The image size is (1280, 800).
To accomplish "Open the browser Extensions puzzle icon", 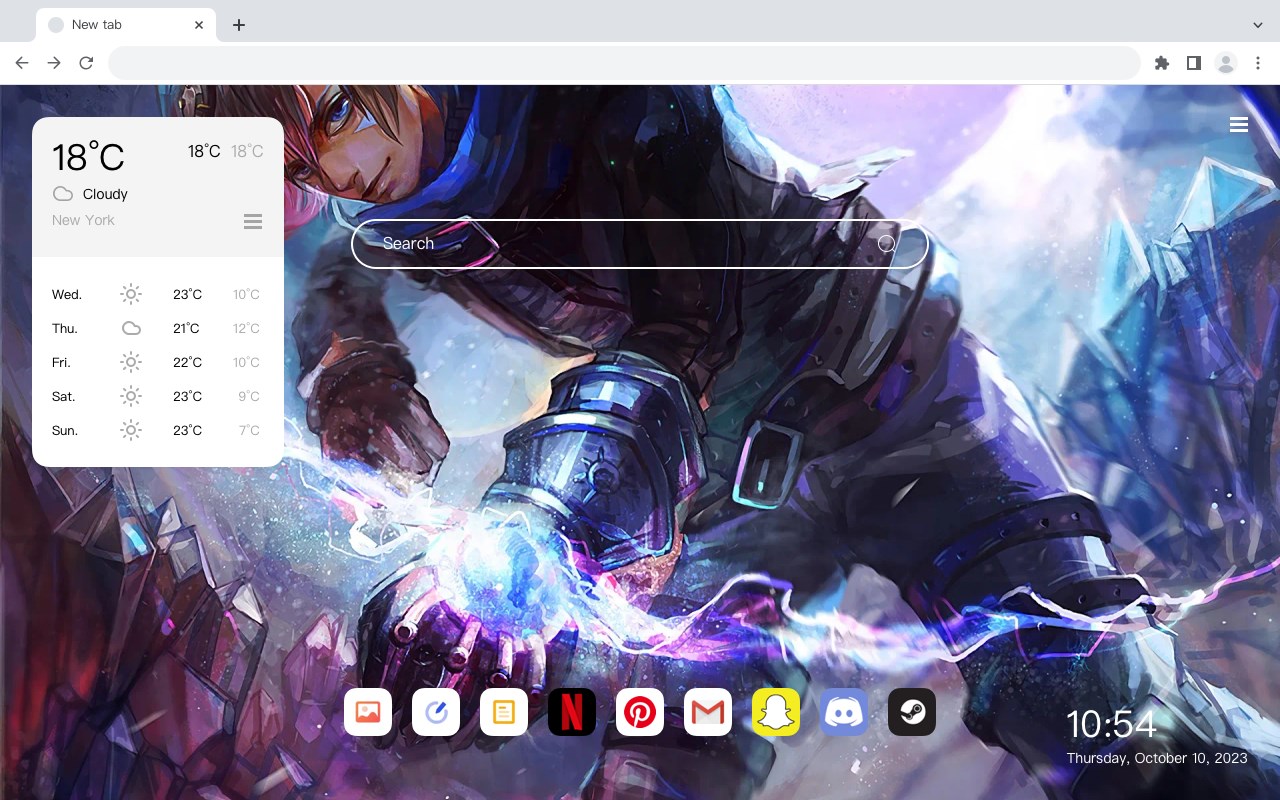I will coord(1162,63).
